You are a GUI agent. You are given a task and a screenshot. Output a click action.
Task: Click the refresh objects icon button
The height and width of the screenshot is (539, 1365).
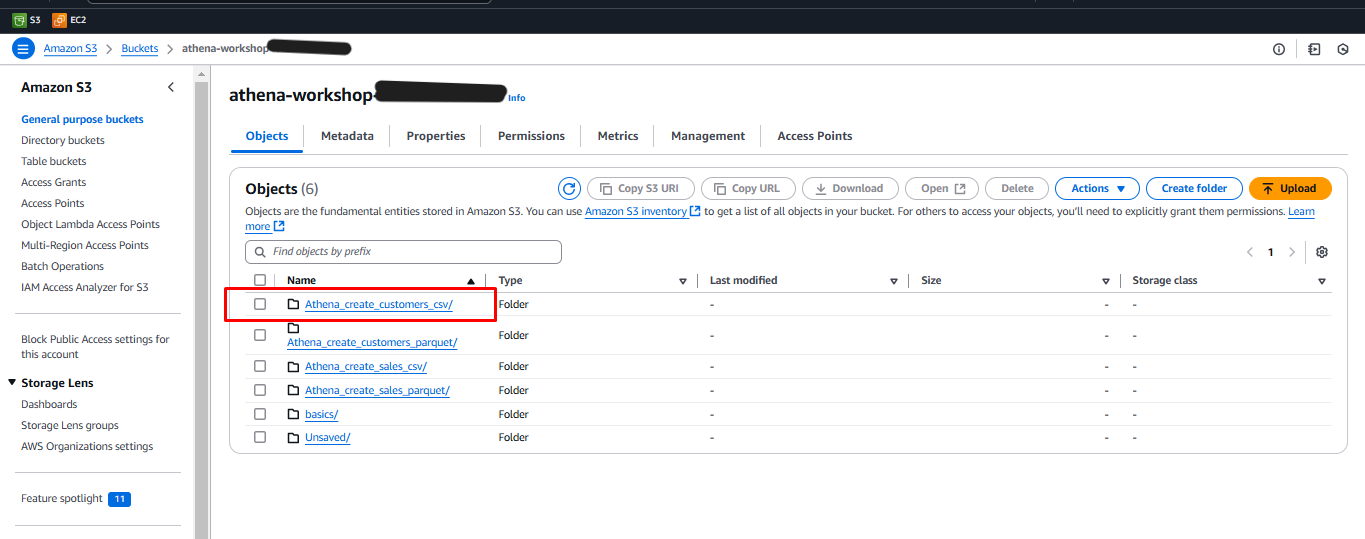click(x=569, y=188)
